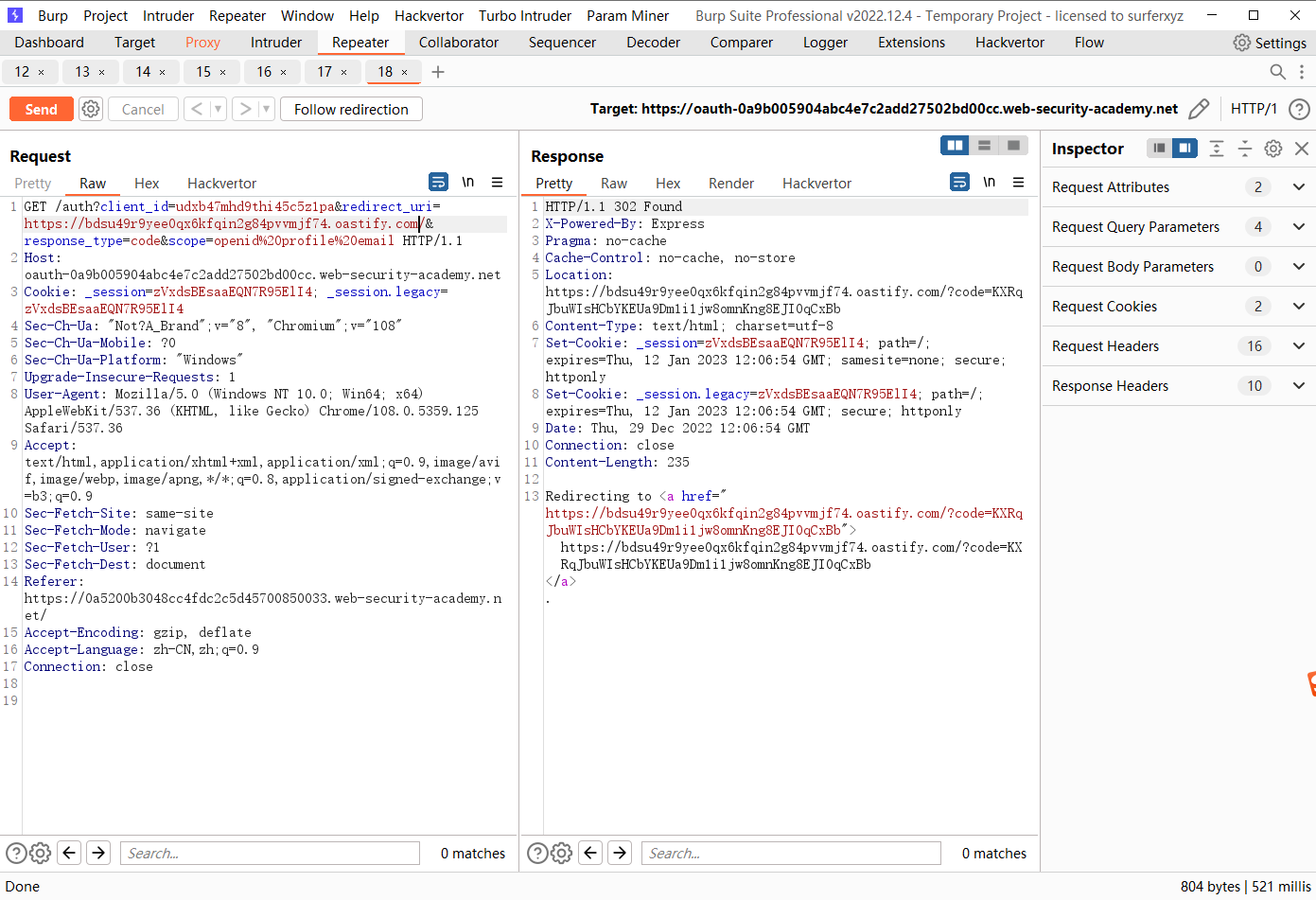1316x900 pixels.
Task: Open request Pretty view tab
Action: [x=33, y=184]
